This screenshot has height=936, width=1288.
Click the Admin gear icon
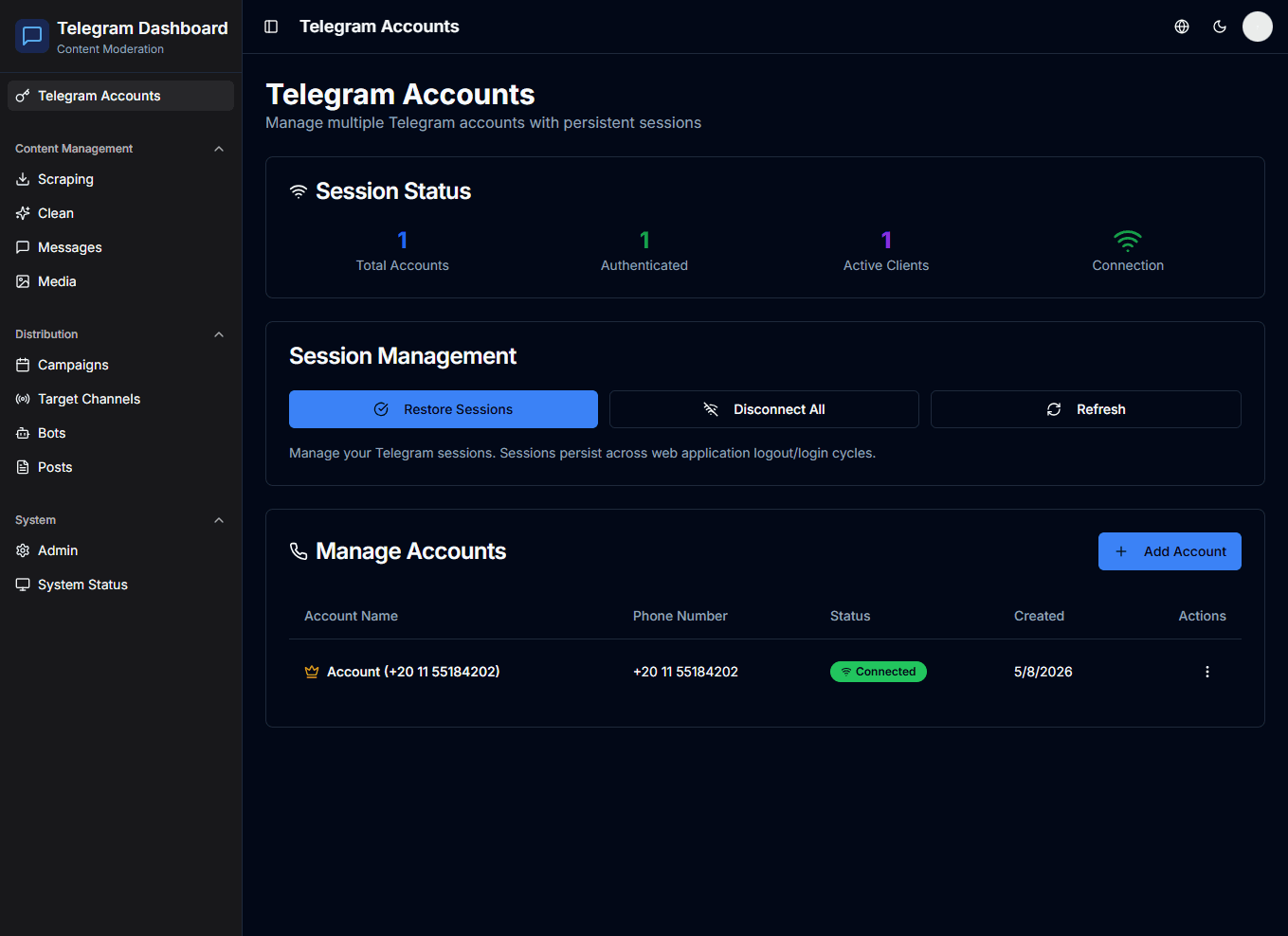click(23, 550)
